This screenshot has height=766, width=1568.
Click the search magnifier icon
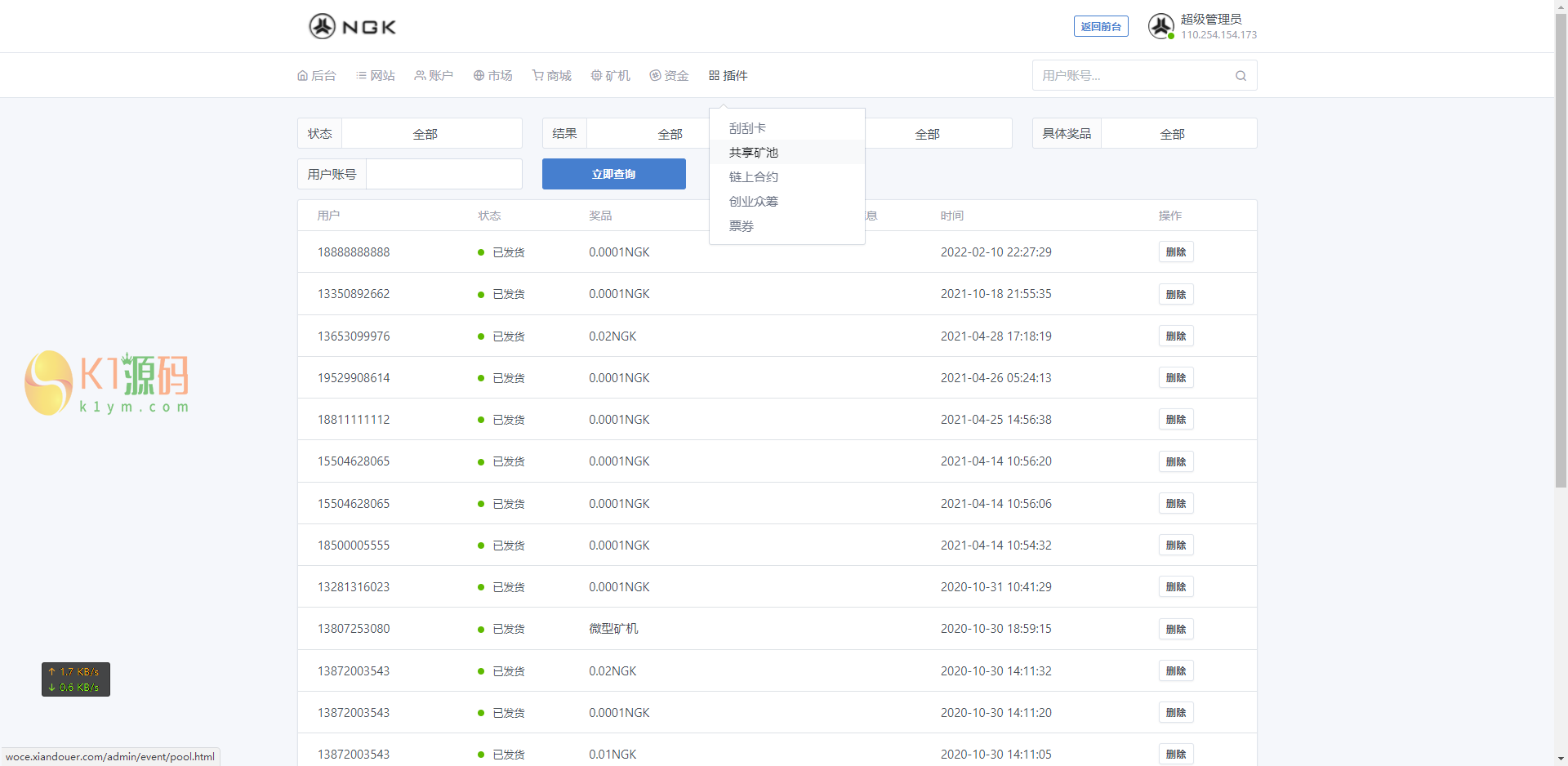(x=1241, y=76)
